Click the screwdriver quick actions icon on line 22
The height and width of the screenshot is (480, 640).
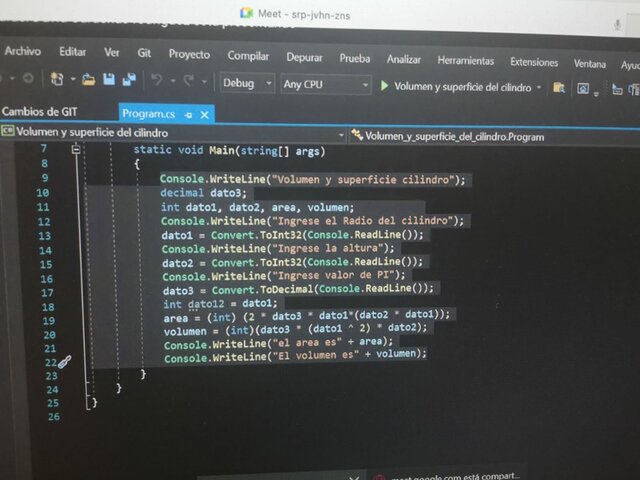[x=64, y=362]
